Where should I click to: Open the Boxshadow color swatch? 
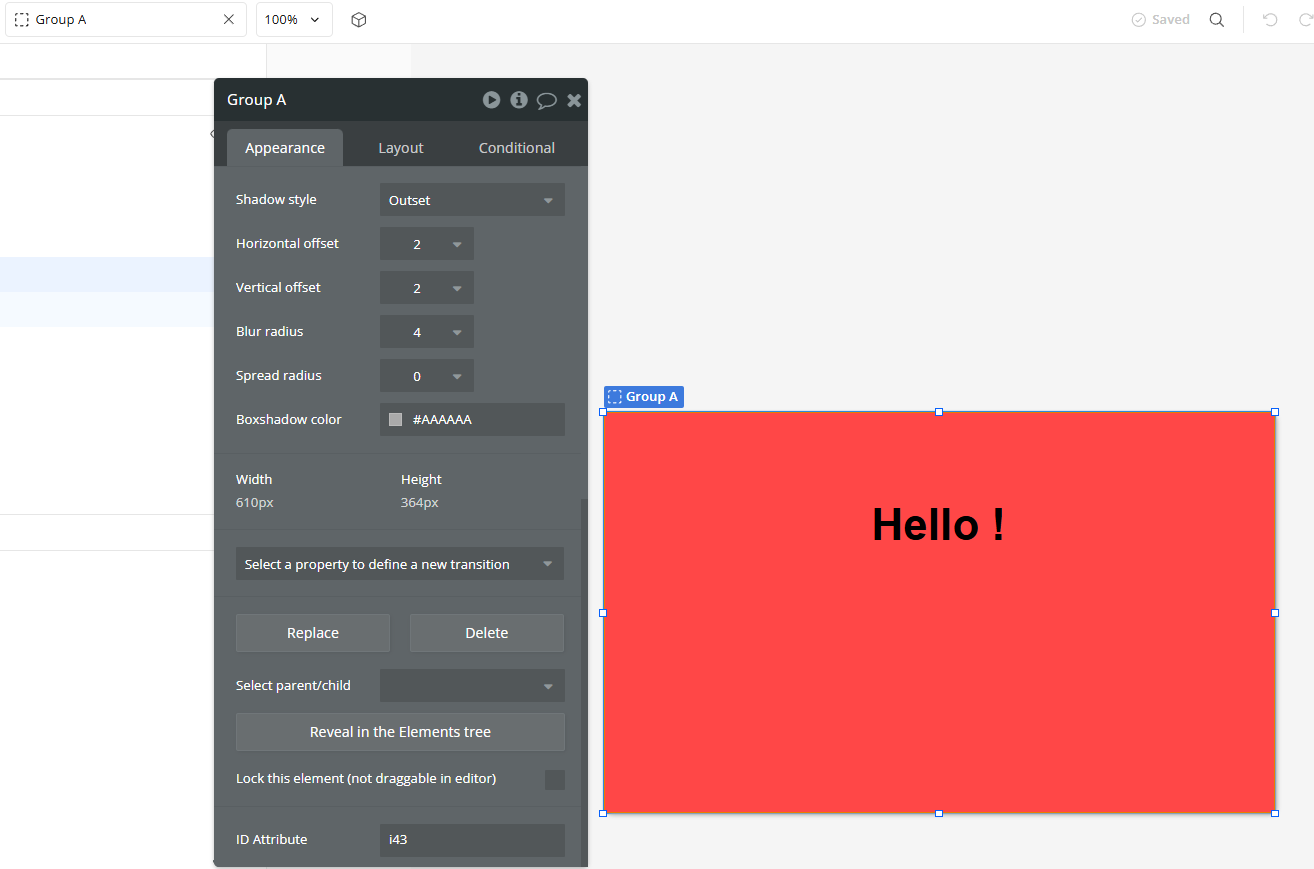tap(395, 419)
